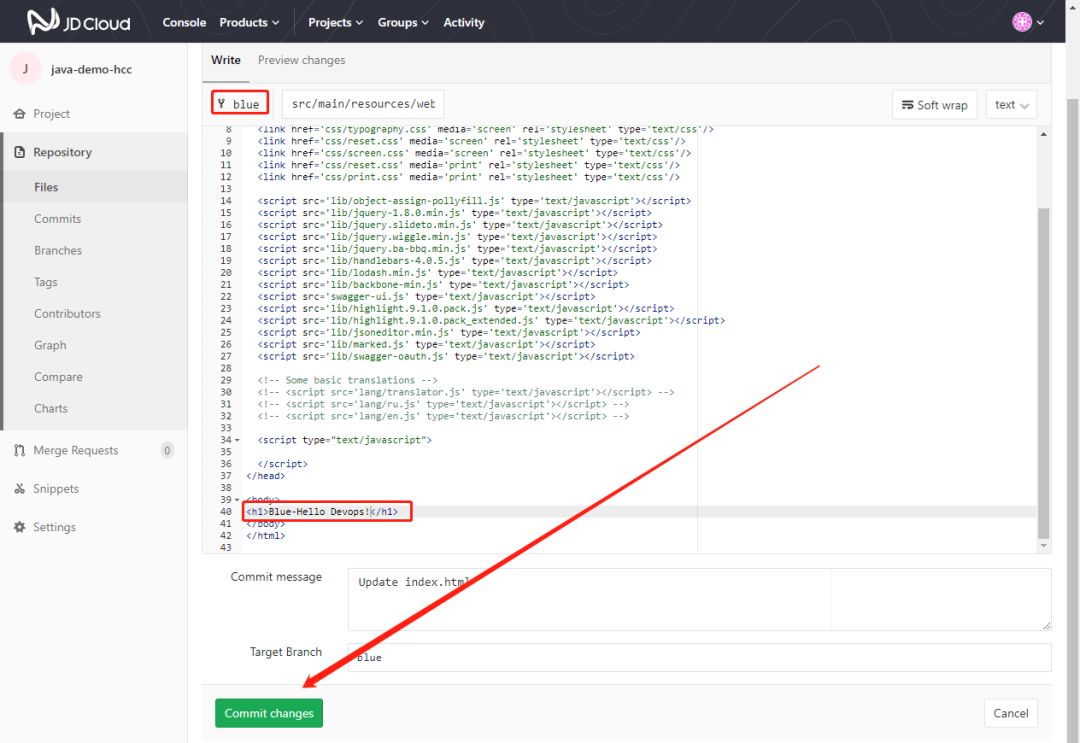Switch to the Write tab
This screenshot has width=1080, height=743.
pos(226,60)
